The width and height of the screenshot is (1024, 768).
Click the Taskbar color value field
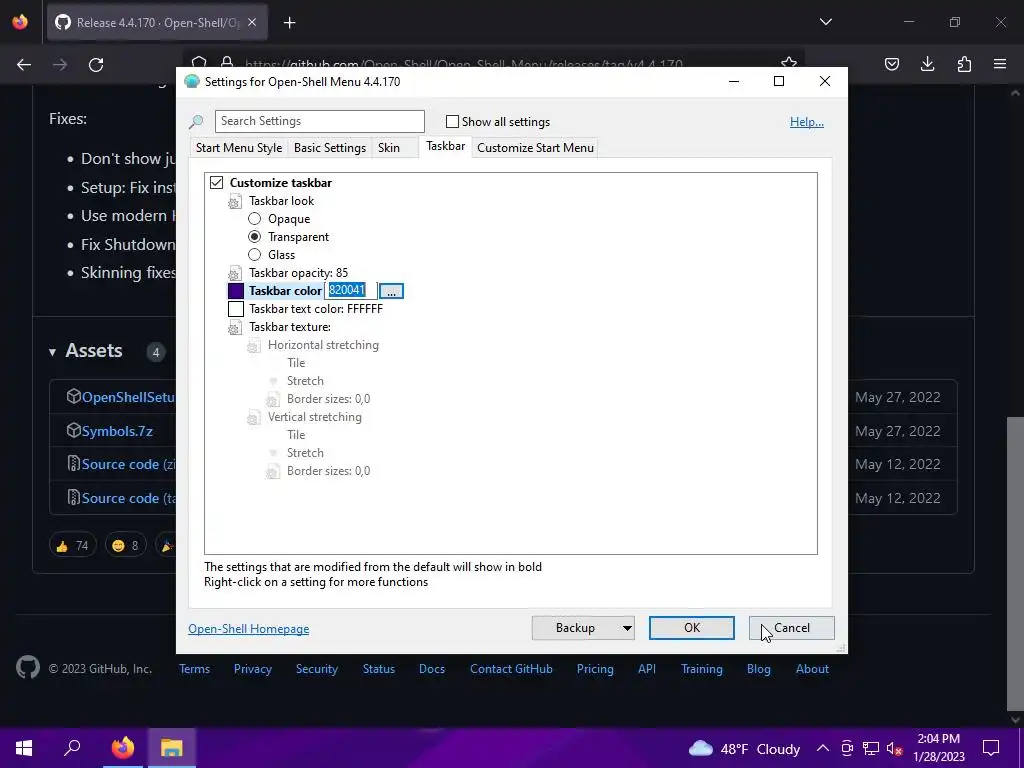click(x=351, y=291)
